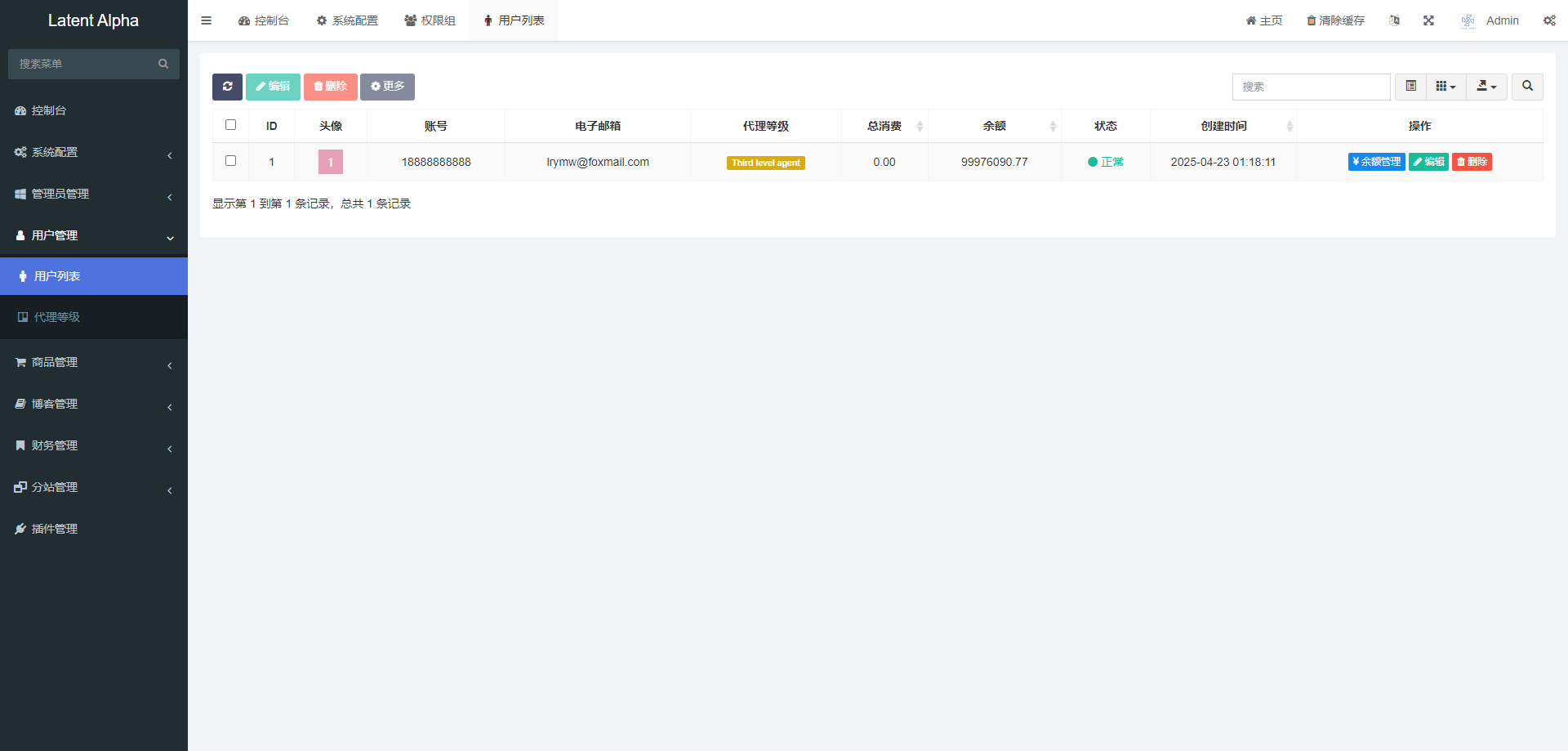The image size is (1568, 751).
Task: Open the columns visibility dropdown
Action: [x=1445, y=87]
